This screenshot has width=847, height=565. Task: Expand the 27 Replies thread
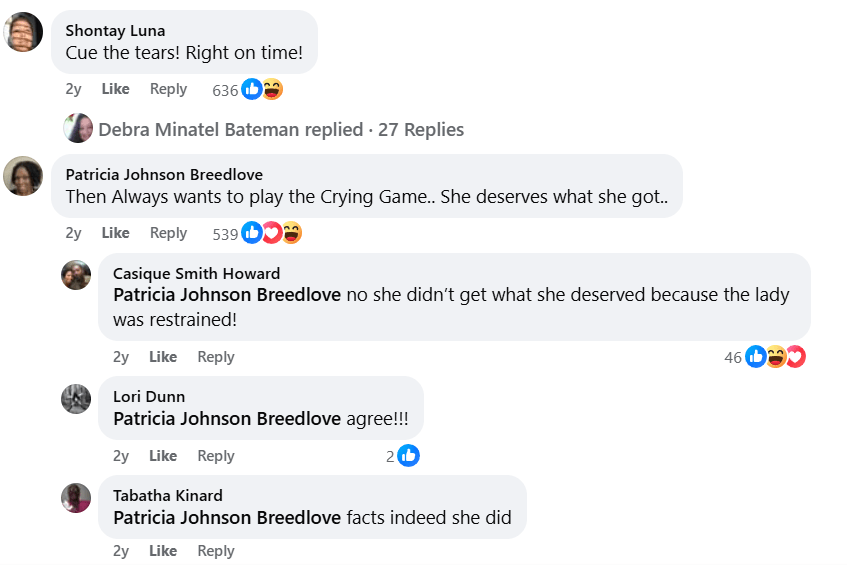(281, 129)
